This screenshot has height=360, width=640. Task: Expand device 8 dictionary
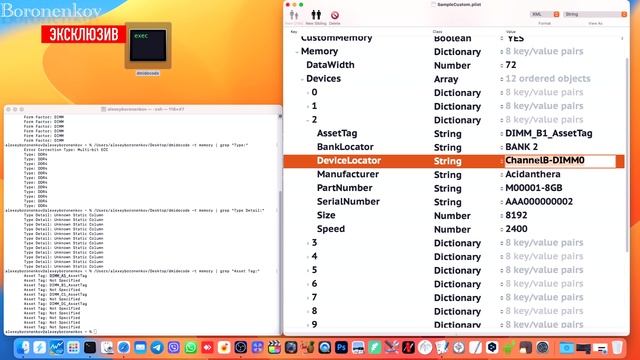(308, 312)
